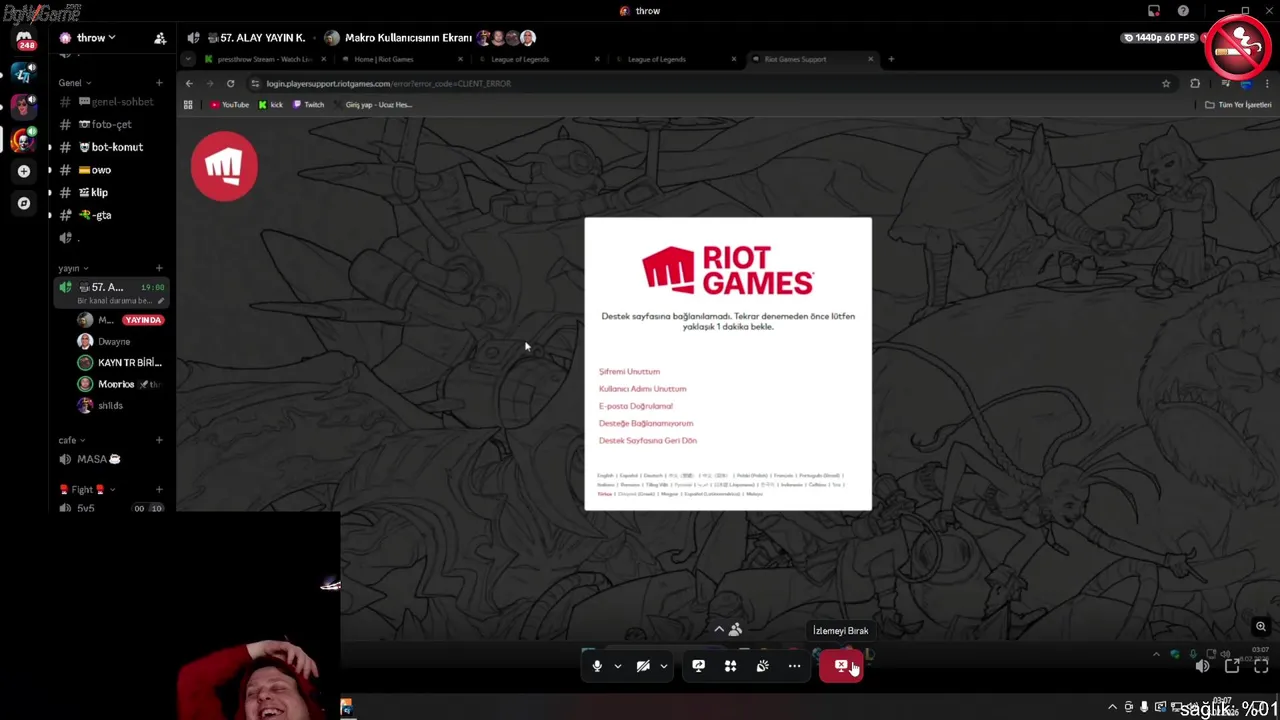The height and width of the screenshot is (720, 1280).
Task: Open Discord direct messages home icon
Action: (23, 40)
